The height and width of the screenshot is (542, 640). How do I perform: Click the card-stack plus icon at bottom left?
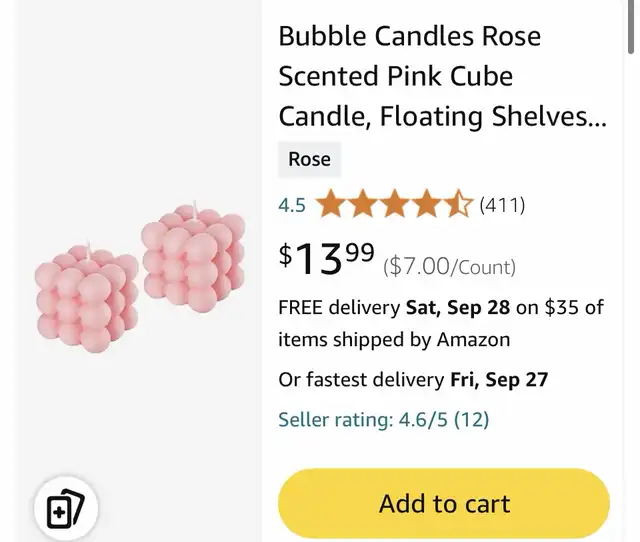[66, 510]
